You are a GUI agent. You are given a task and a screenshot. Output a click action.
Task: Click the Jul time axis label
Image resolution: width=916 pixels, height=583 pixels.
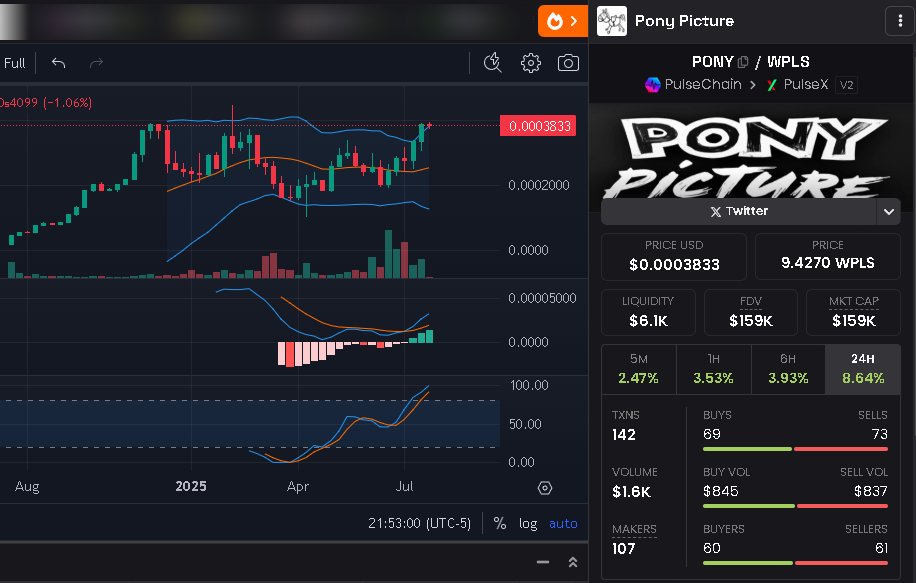click(x=404, y=487)
